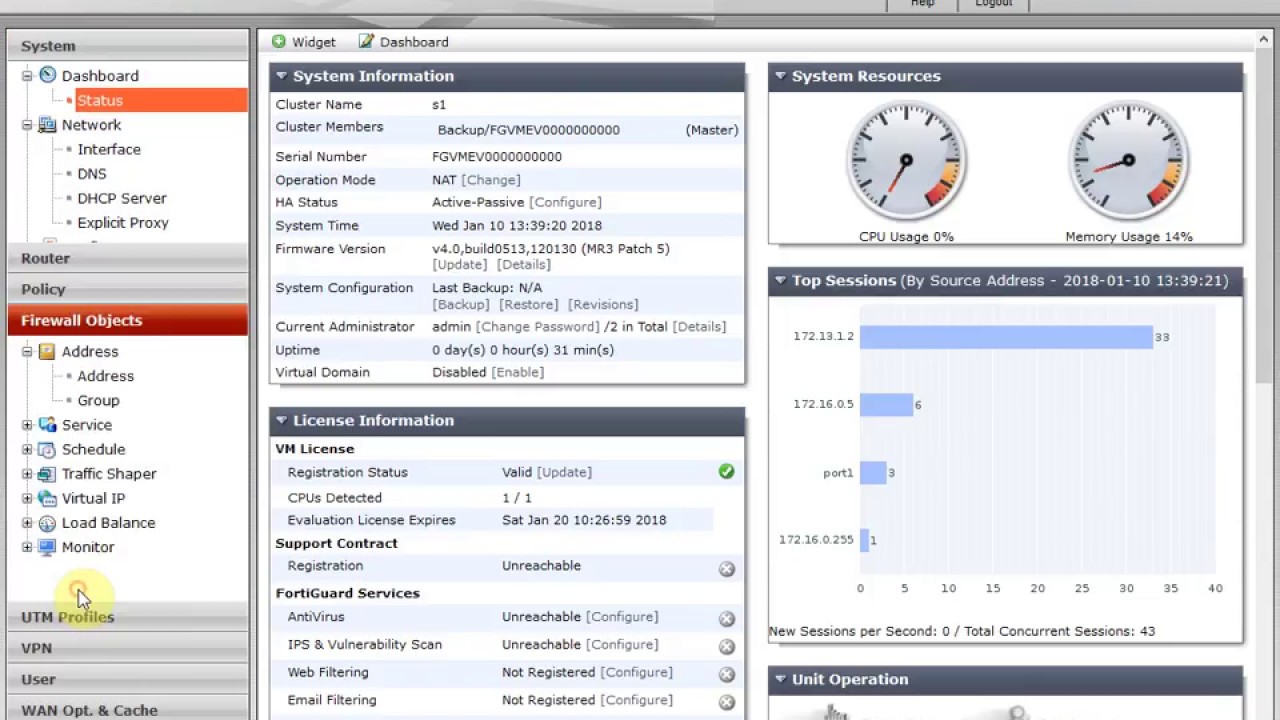Collapse the Network tree node
The width and height of the screenshot is (1280, 720).
click(x=27, y=125)
